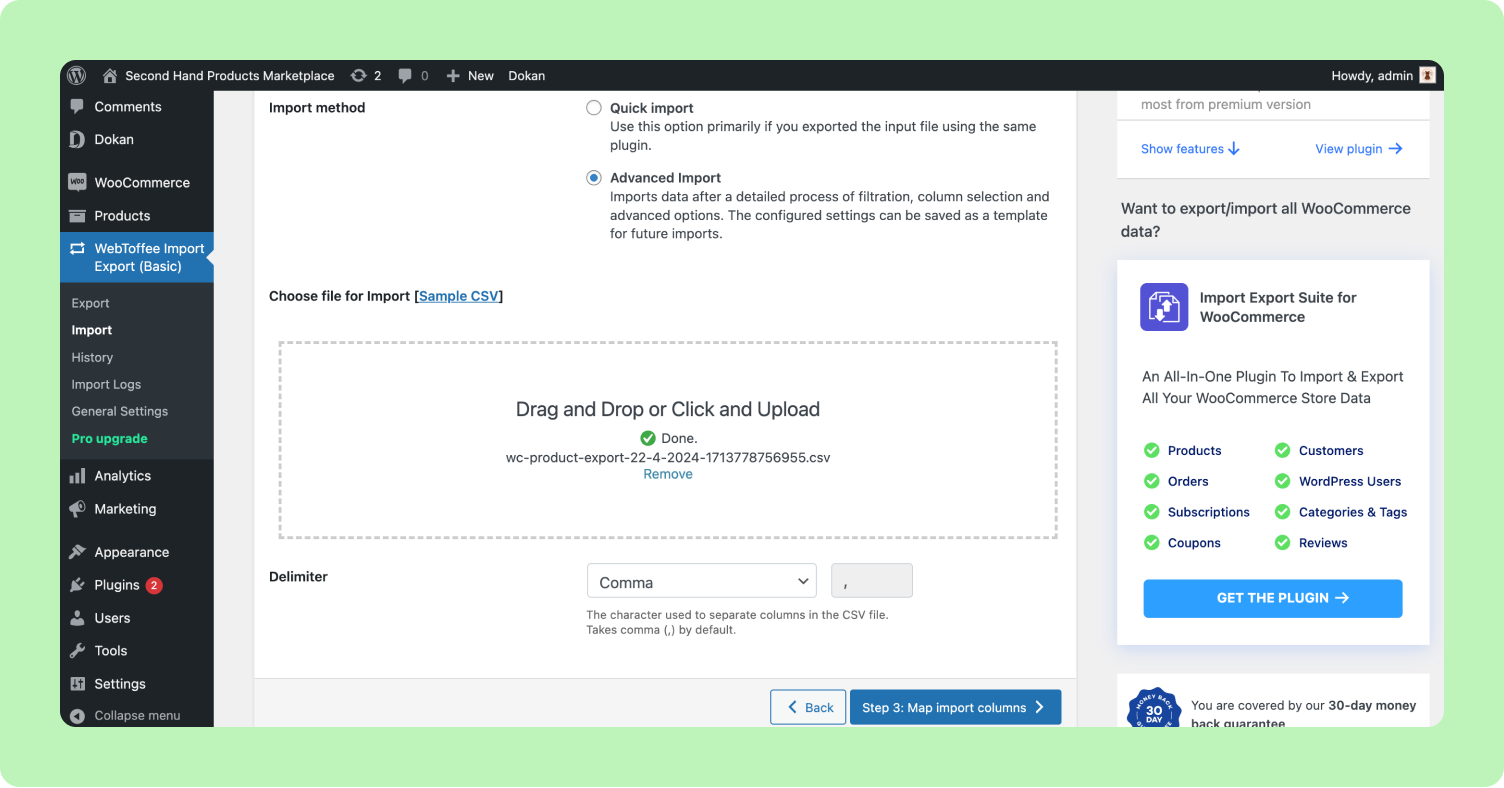Open the Delimiter dropdown set to Comma
1504x788 pixels.
coord(701,580)
